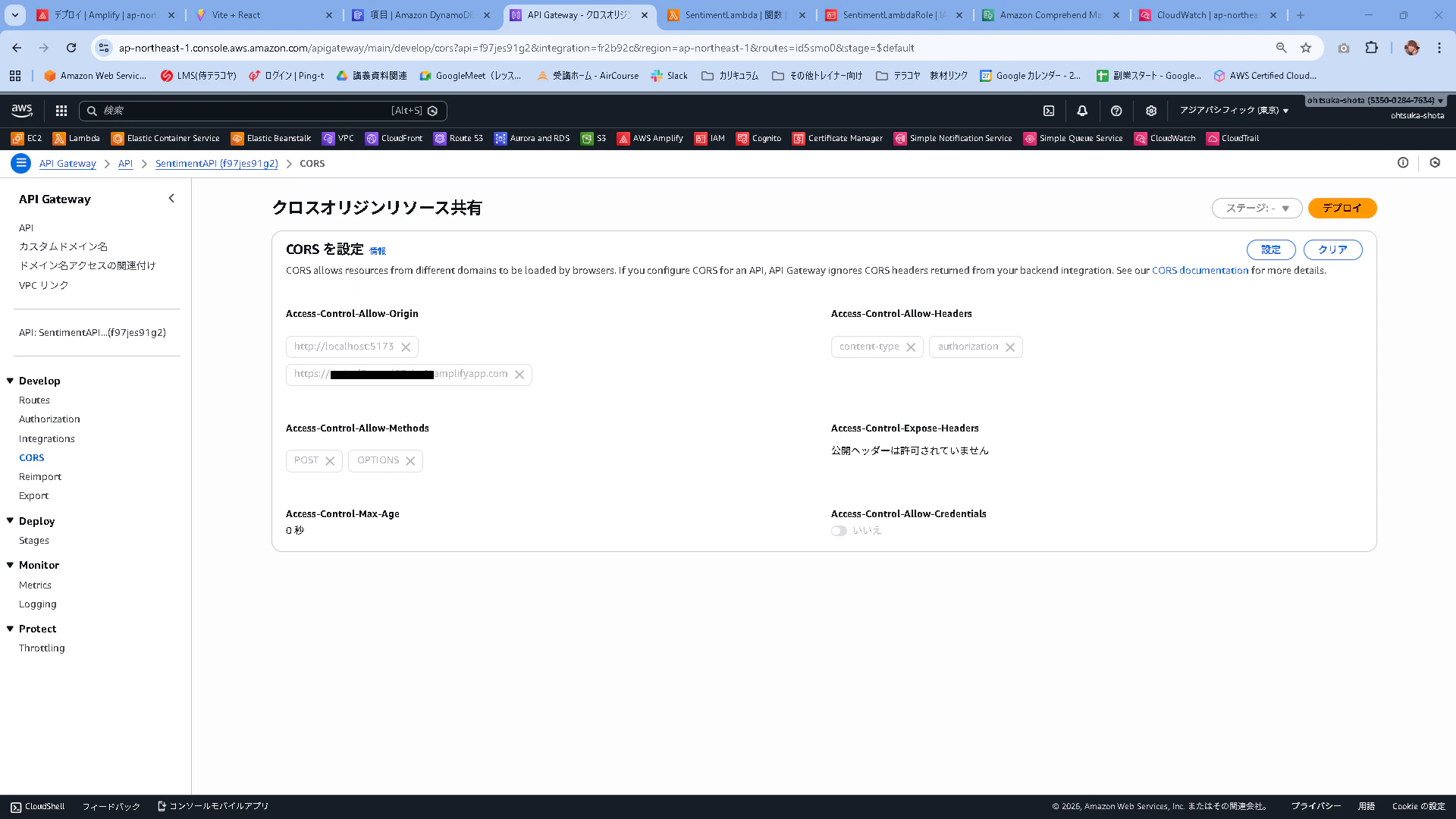The width and height of the screenshot is (1456, 819).
Task: Open Integrations in the Develop menu
Action: pyautogui.click(x=47, y=438)
